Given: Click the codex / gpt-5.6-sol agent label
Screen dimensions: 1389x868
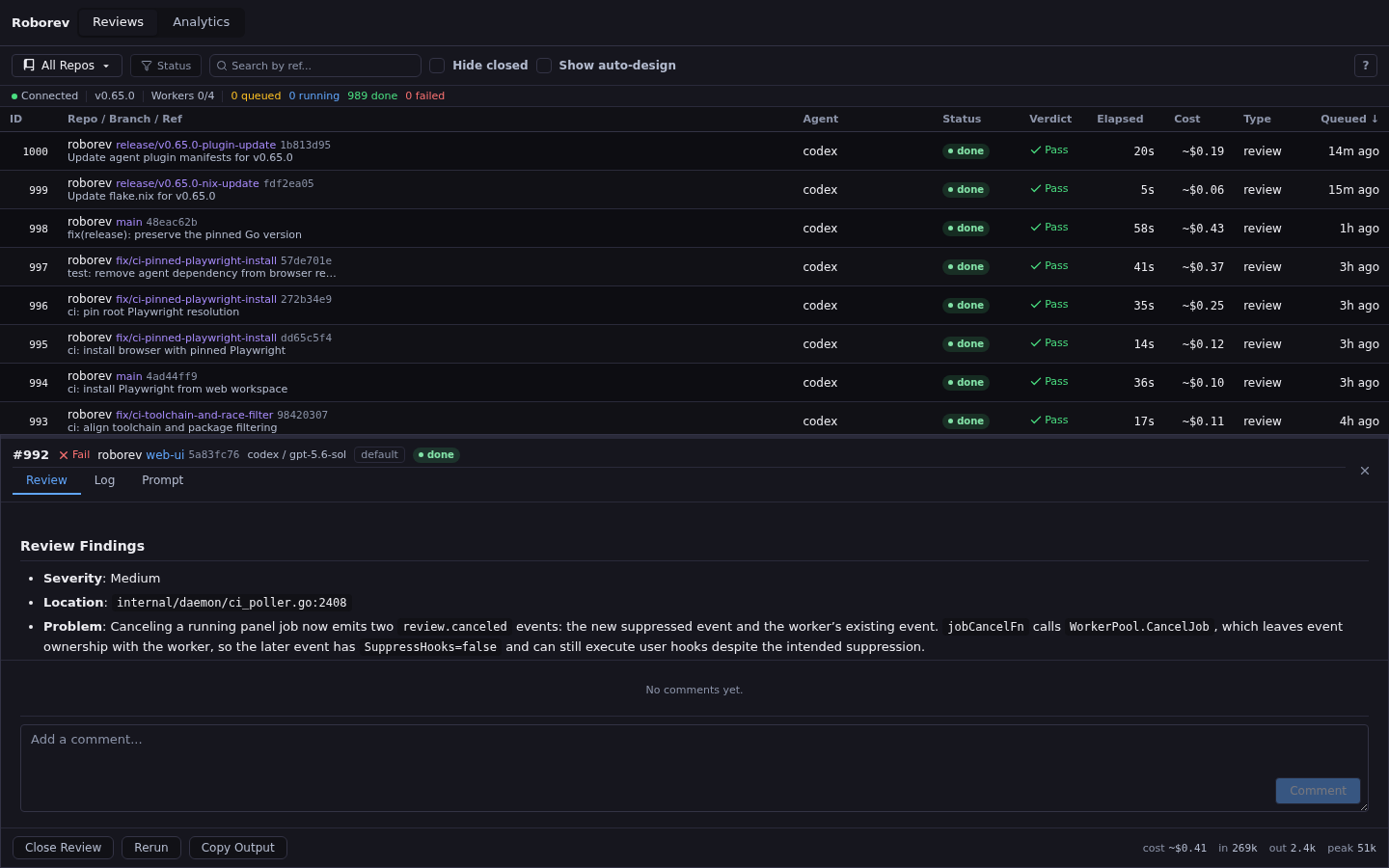Looking at the screenshot, I should click(297, 455).
